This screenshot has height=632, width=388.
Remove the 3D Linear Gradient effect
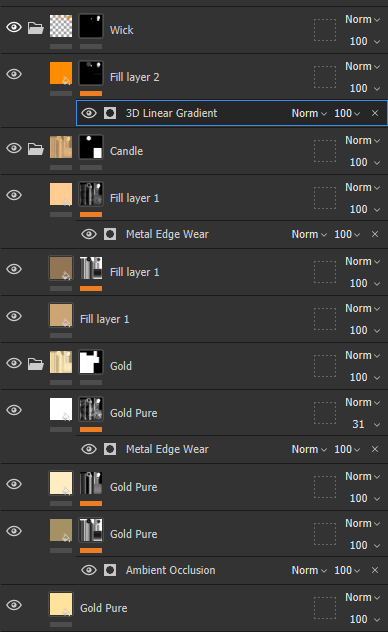coord(375,113)
